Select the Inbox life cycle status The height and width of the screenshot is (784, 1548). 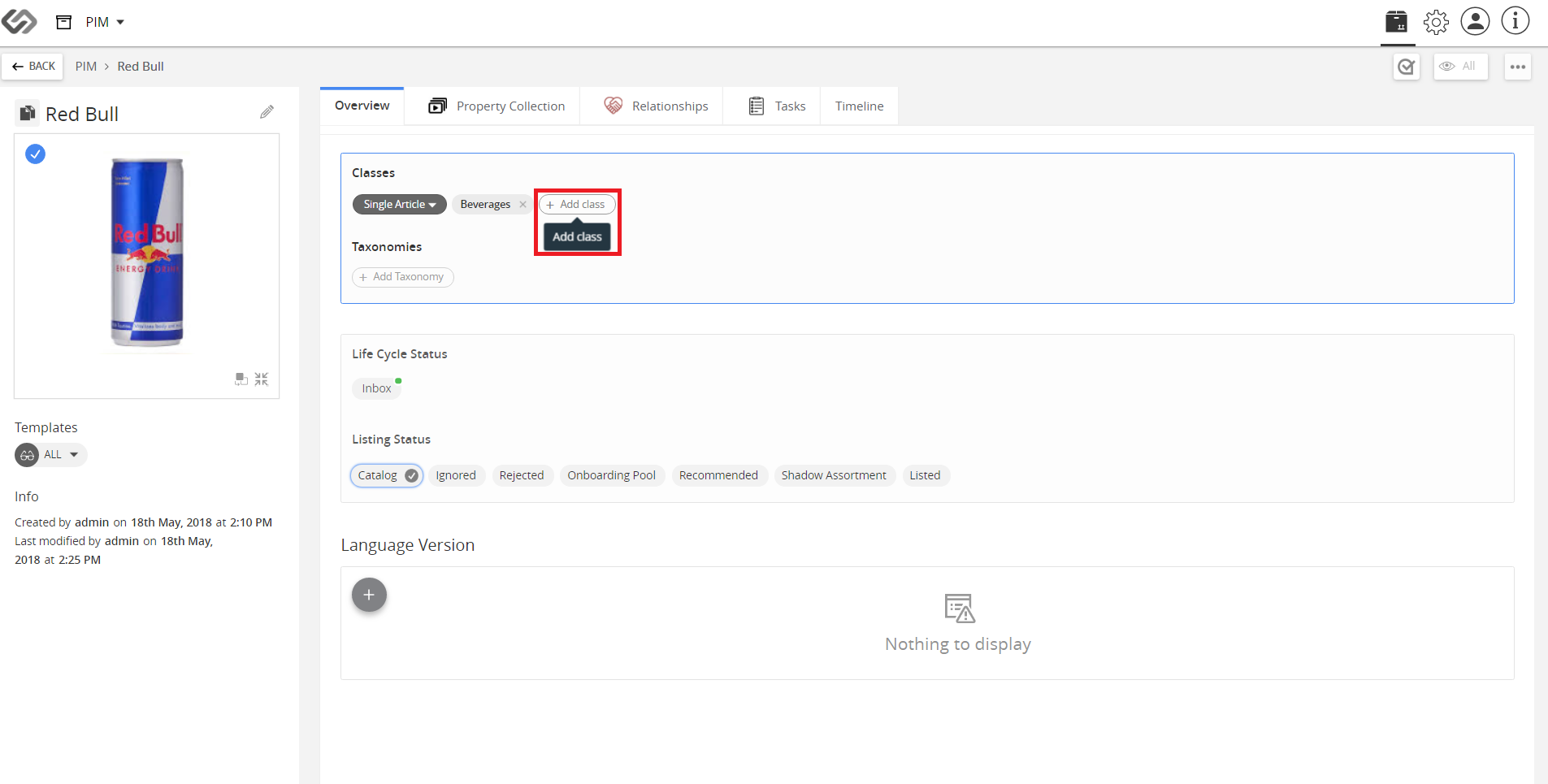coord(377,388)
